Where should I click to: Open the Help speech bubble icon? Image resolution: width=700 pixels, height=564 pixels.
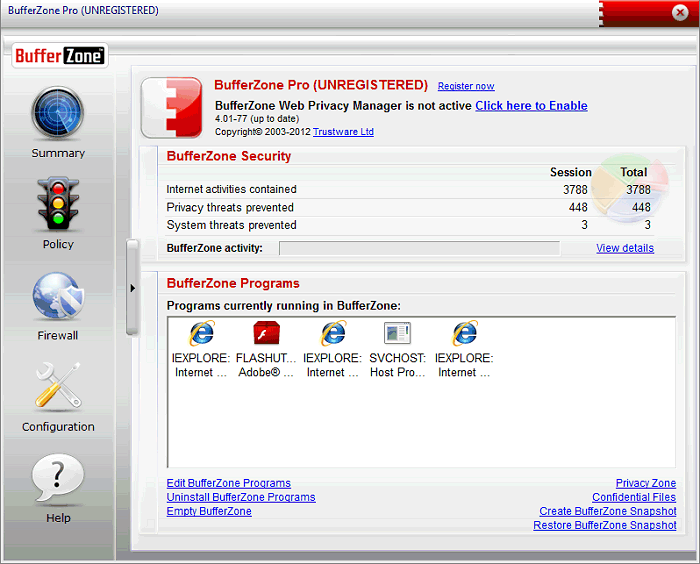tap(58, 478)
